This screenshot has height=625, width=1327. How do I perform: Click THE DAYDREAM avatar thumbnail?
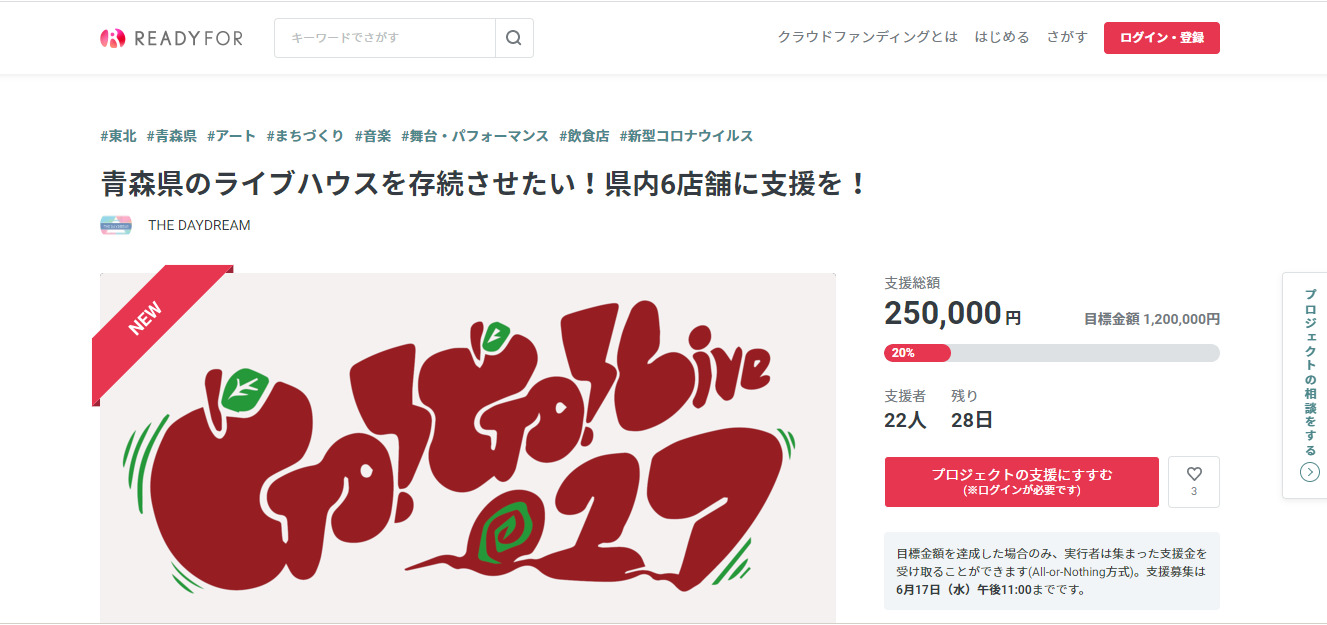tap(116, 225)
